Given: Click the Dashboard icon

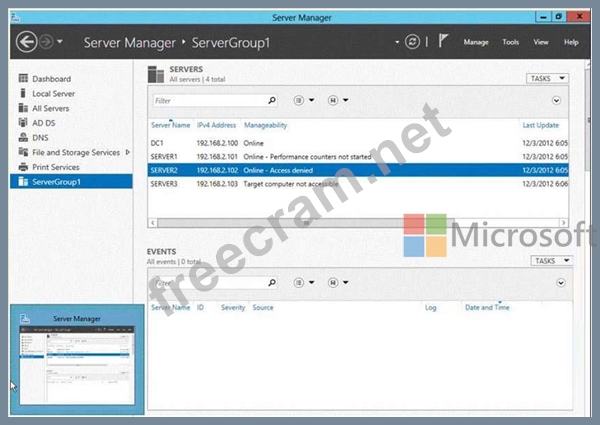Looking at the screenshot, I should [23, 78].
